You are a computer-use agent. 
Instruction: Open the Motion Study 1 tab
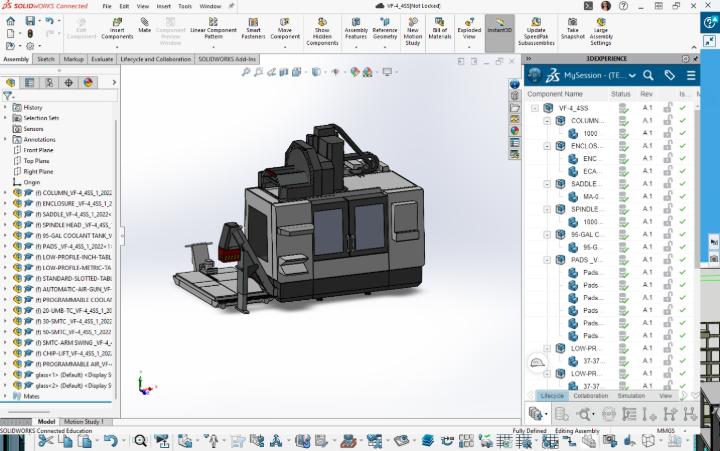tap(84, 422)
